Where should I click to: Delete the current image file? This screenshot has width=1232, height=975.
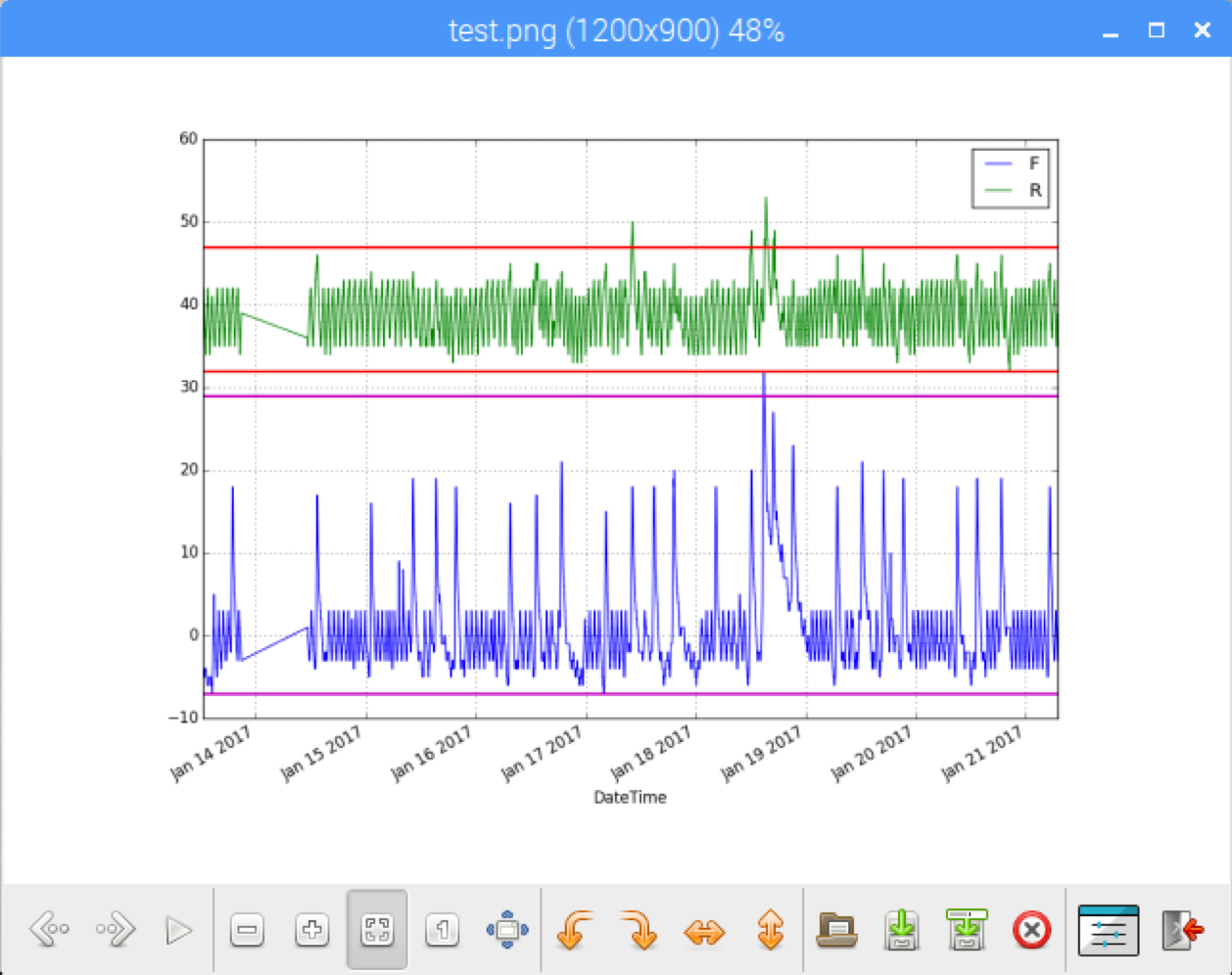[1031, 931]
